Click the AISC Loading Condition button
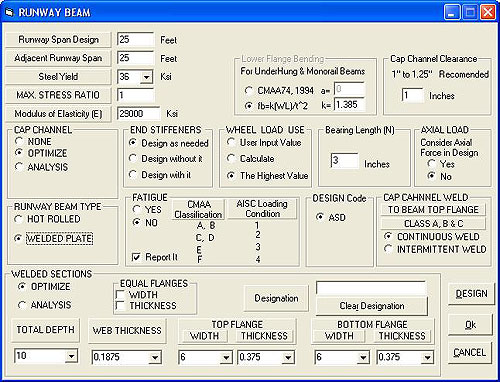The image size is (500, 382). click(x=262, y=209)
